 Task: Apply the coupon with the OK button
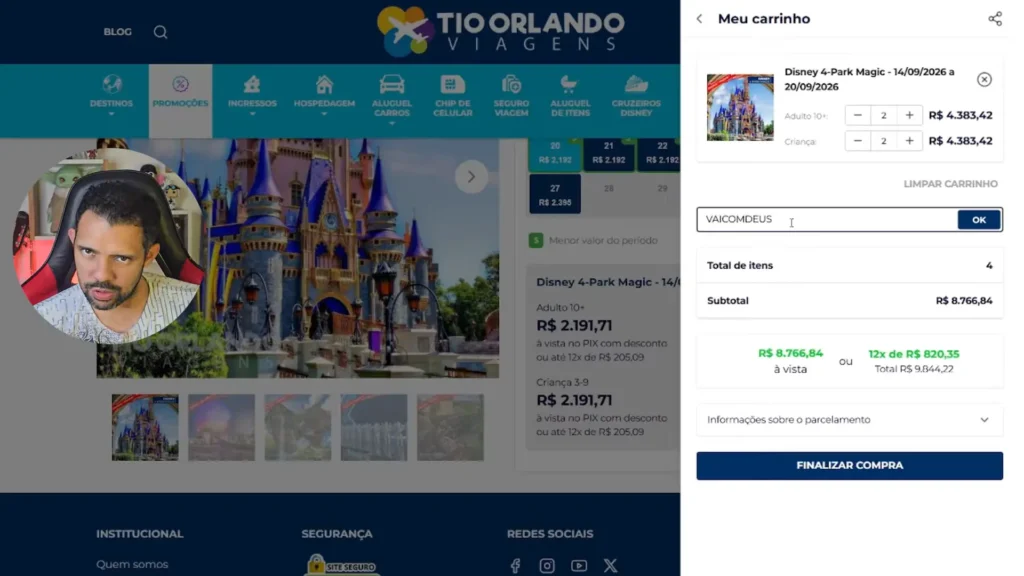pyautogui.click(x=978, y=220)
